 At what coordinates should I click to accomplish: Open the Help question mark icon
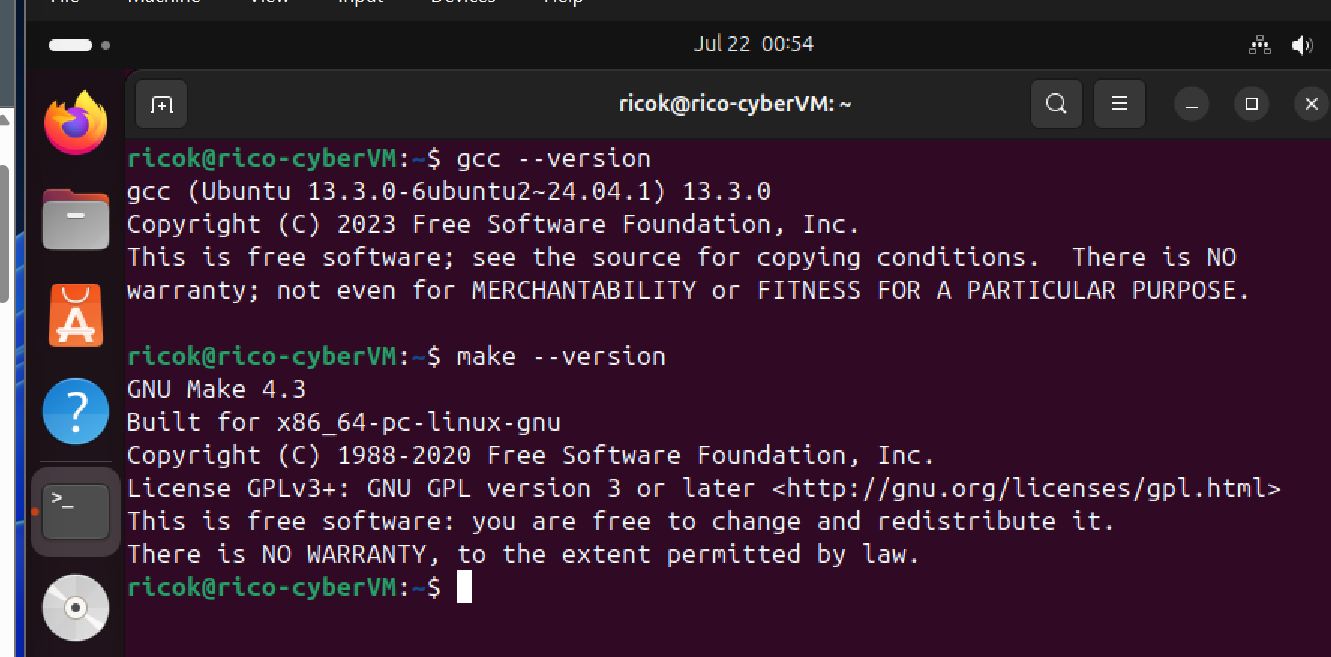[76, 411]
